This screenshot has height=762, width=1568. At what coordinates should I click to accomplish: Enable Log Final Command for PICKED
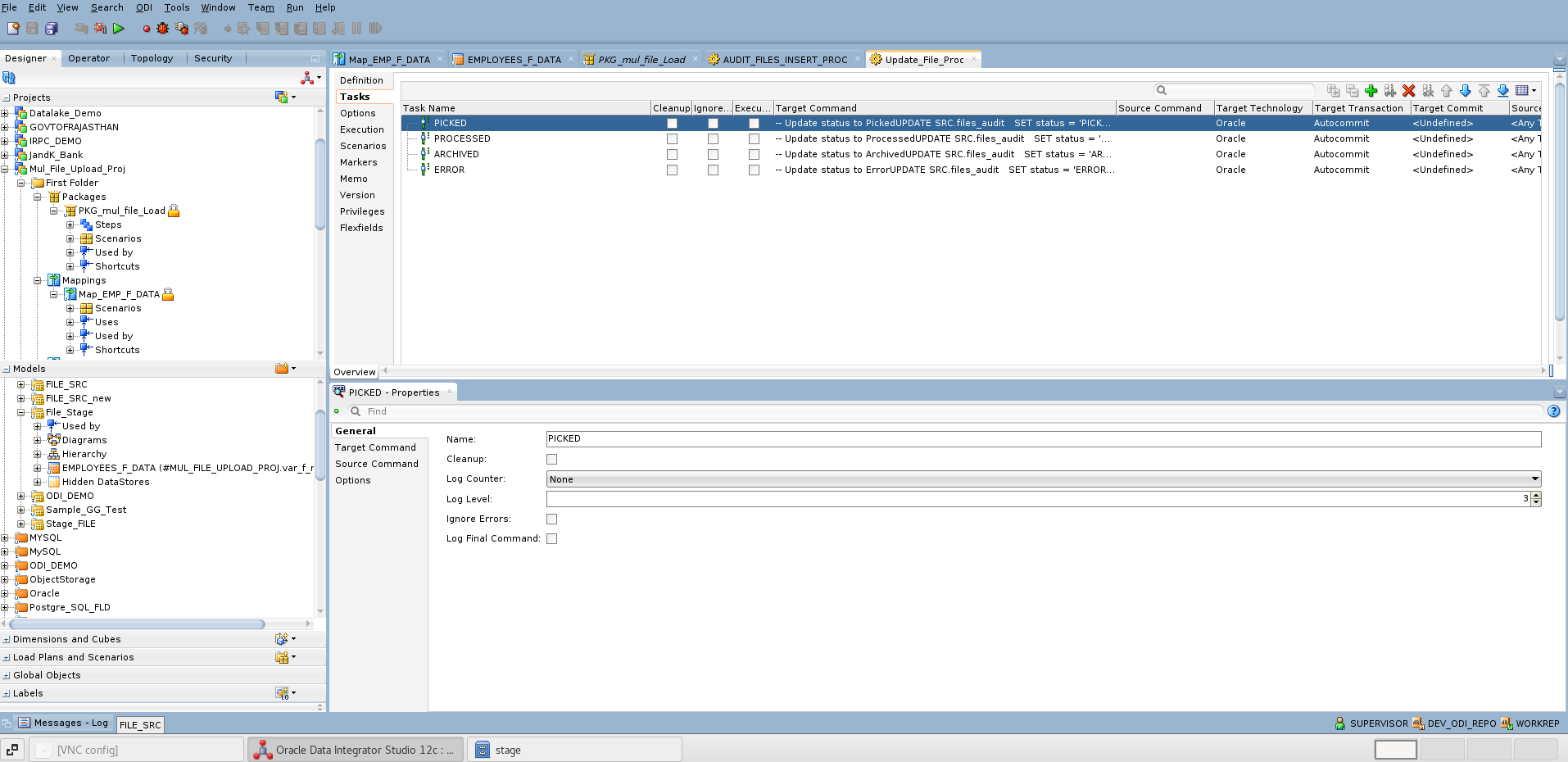click(553, 538)
